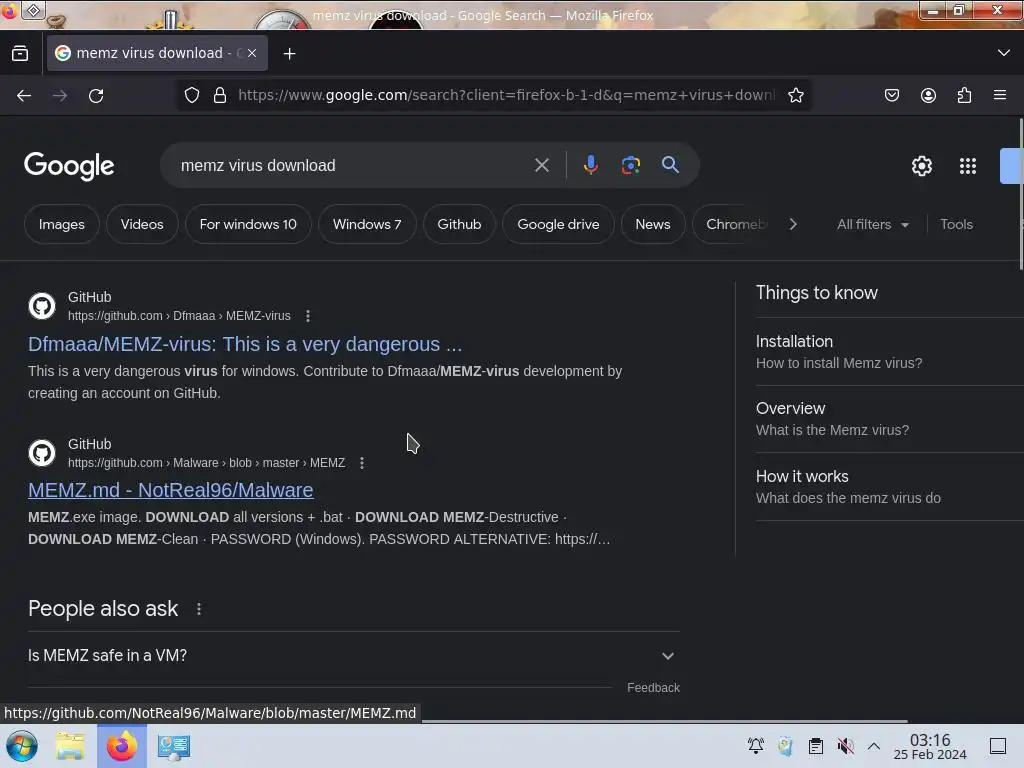Open MEMZ.md - NotReal96/Malware link
1024x768 pixels.
coord(170,490)
